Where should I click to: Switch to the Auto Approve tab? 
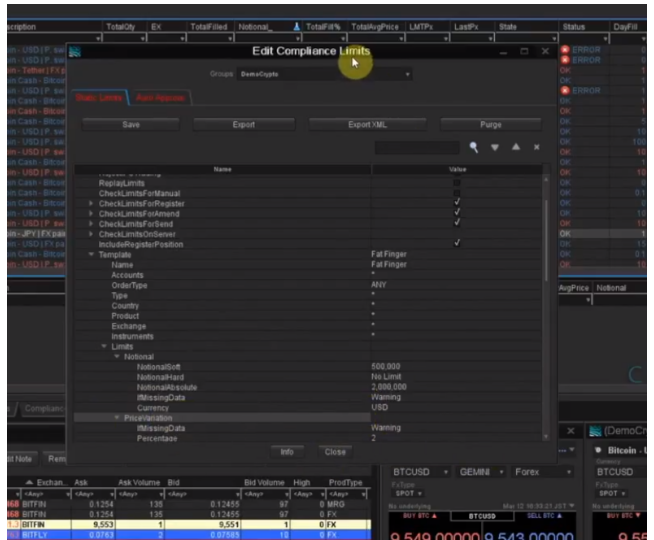(x=160, y=98)
